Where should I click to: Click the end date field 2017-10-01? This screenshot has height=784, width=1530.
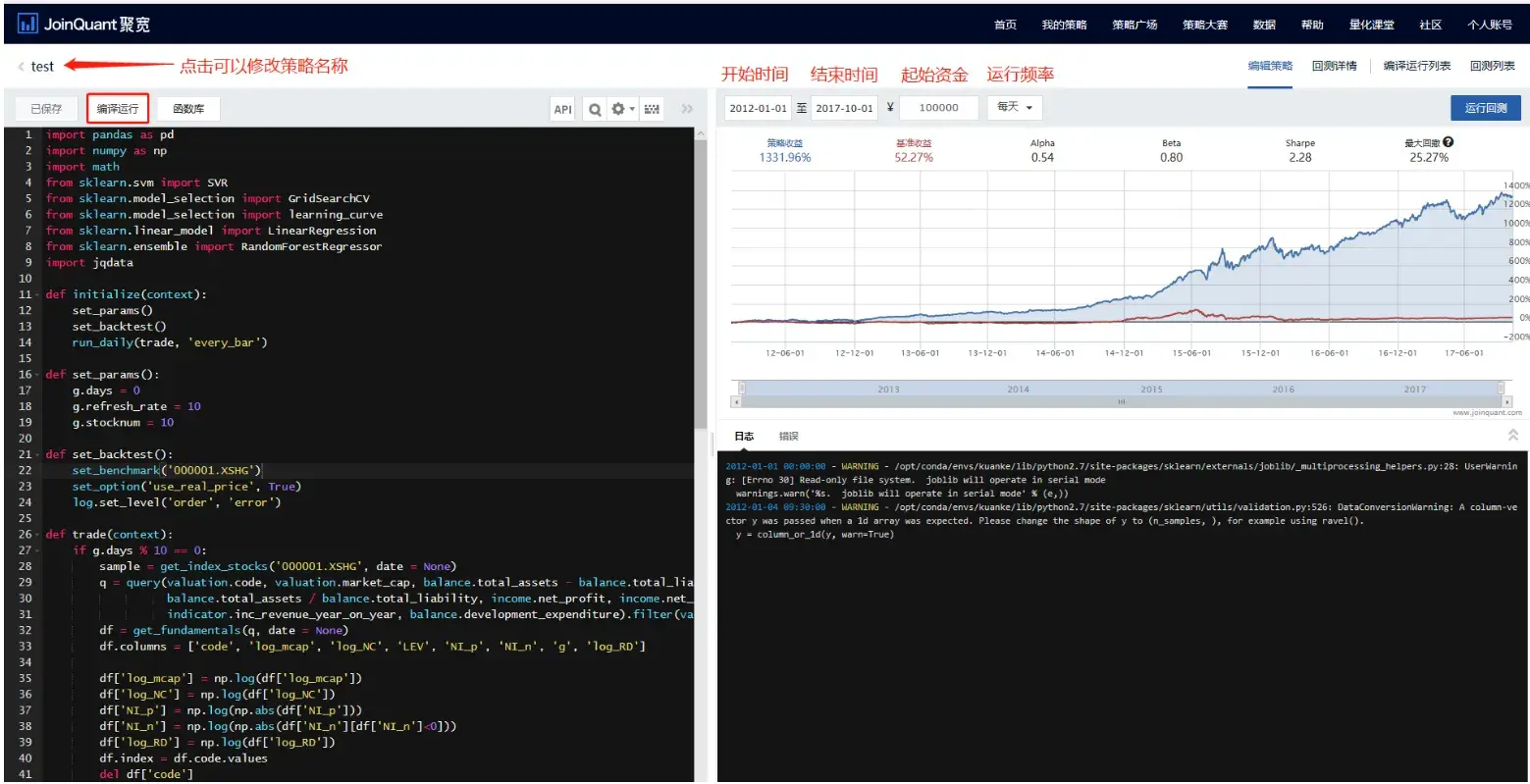pyautogui.click(x=844, y=108)
